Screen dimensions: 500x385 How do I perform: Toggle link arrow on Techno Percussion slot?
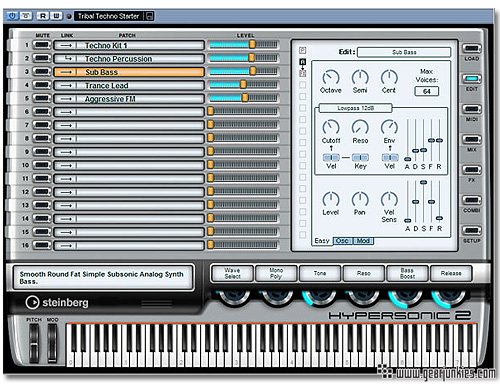66,59
